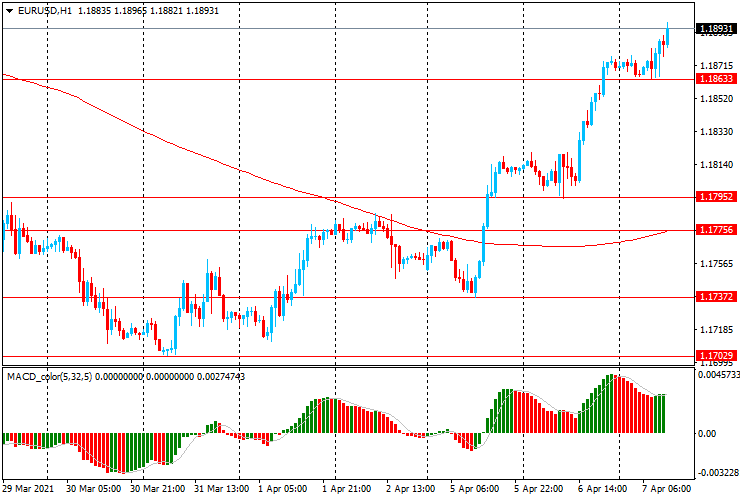
Task: Click the 5 Apr 06:00 time label
Action: 474,489
